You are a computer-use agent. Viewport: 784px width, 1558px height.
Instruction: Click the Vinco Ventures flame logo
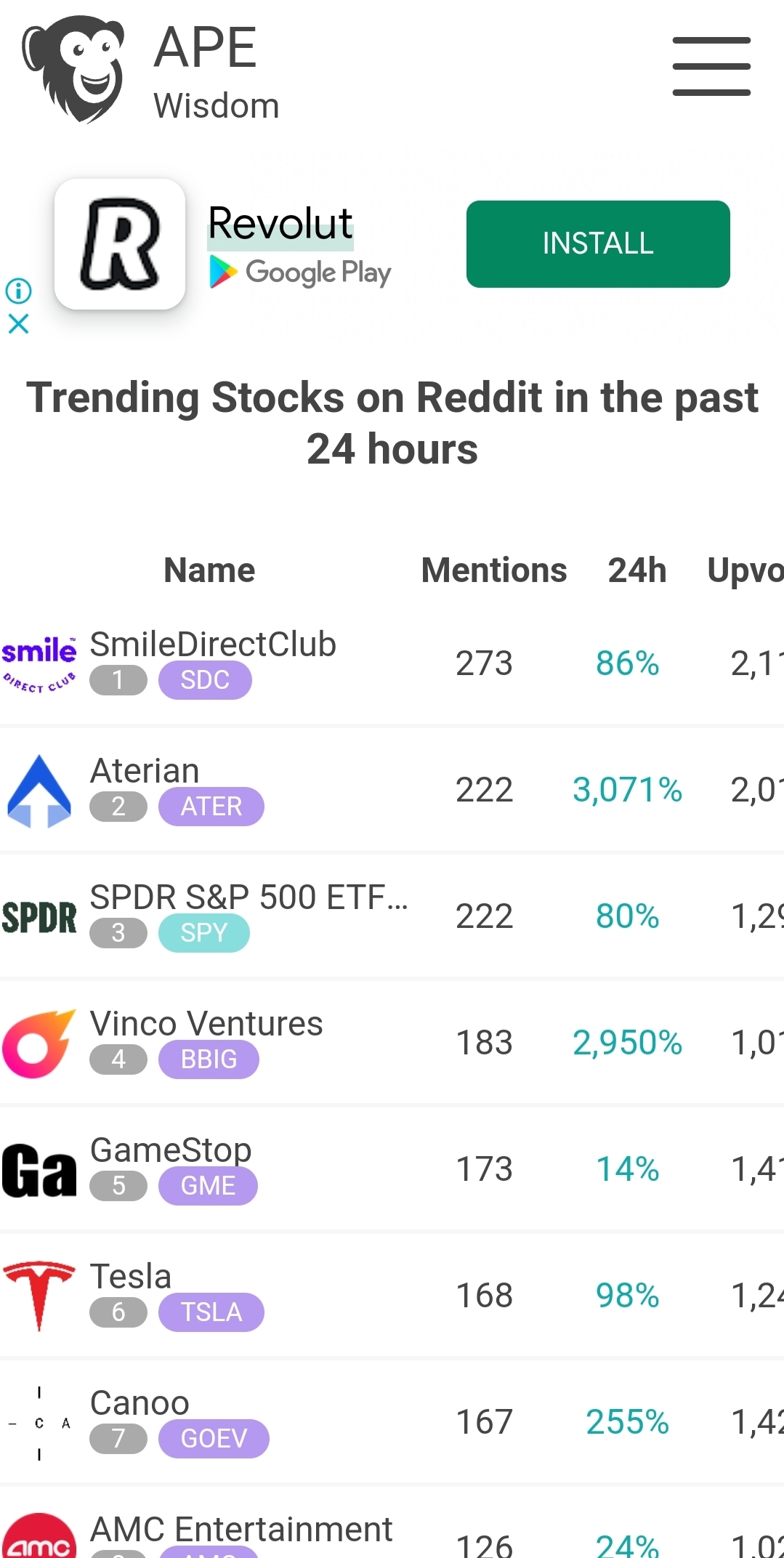tap(39, 1043)
